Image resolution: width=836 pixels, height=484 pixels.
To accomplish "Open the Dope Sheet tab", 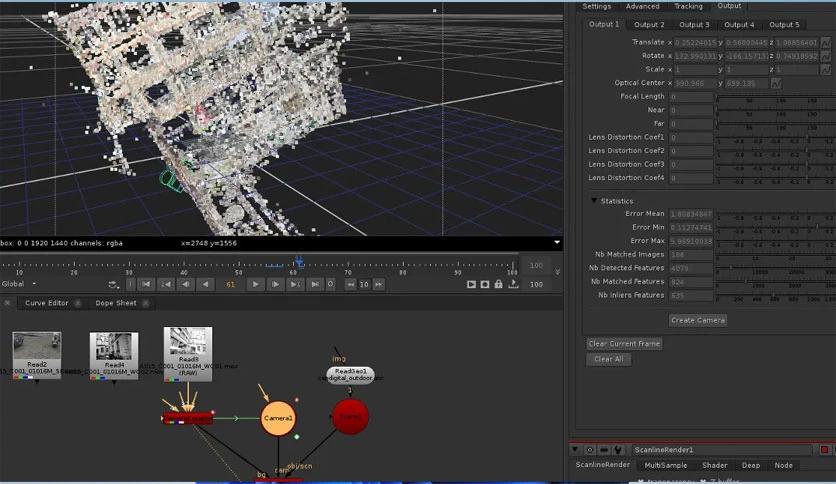I will pos(116,303).
